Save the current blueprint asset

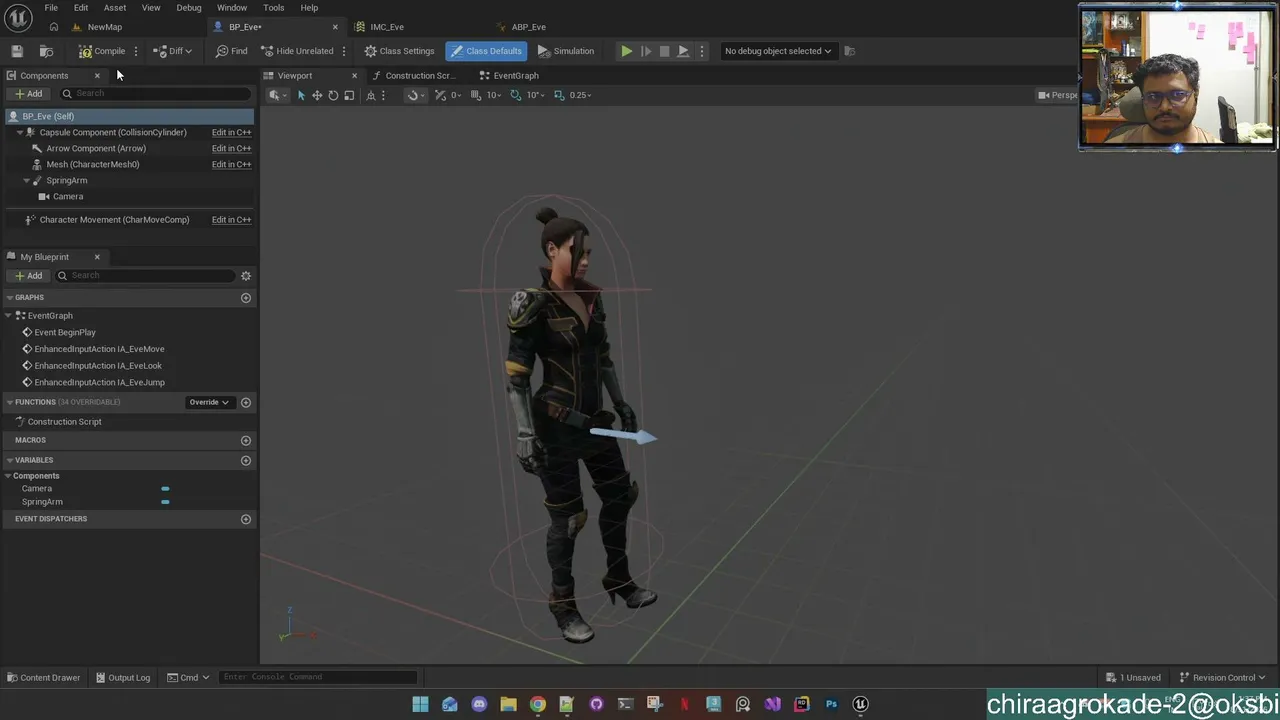17,51
